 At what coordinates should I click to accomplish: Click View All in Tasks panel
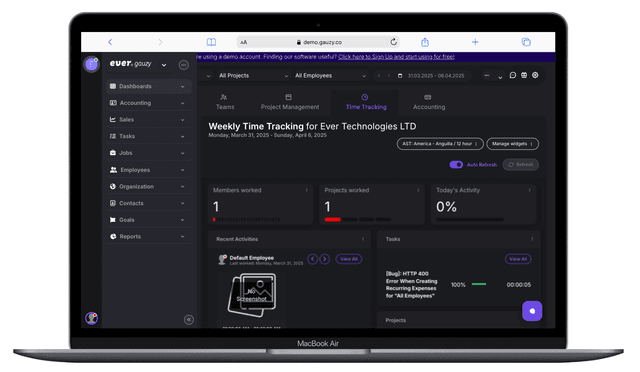tap(518, 259)
